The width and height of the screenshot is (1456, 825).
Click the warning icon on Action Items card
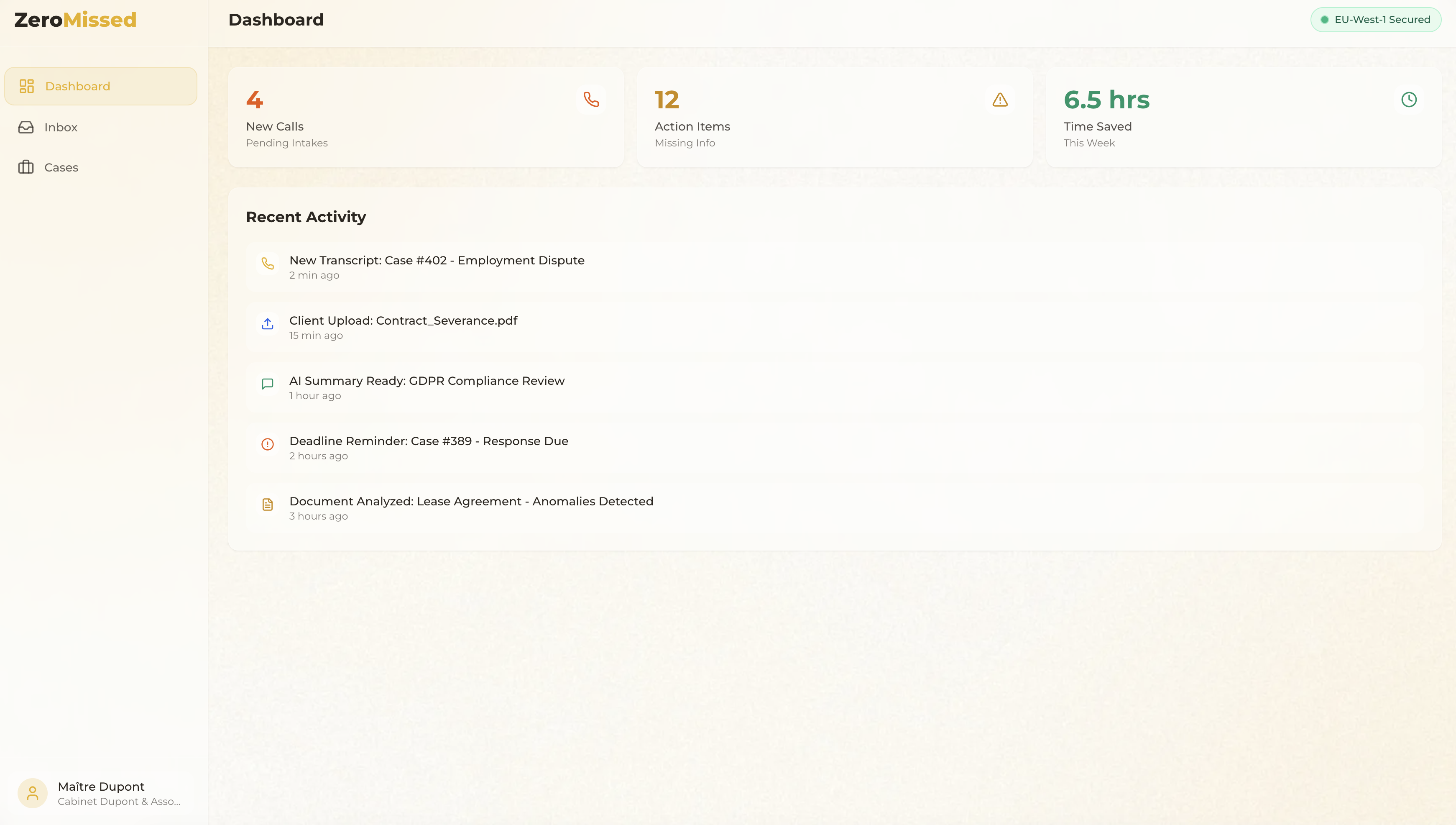[x=1000, y=99]
